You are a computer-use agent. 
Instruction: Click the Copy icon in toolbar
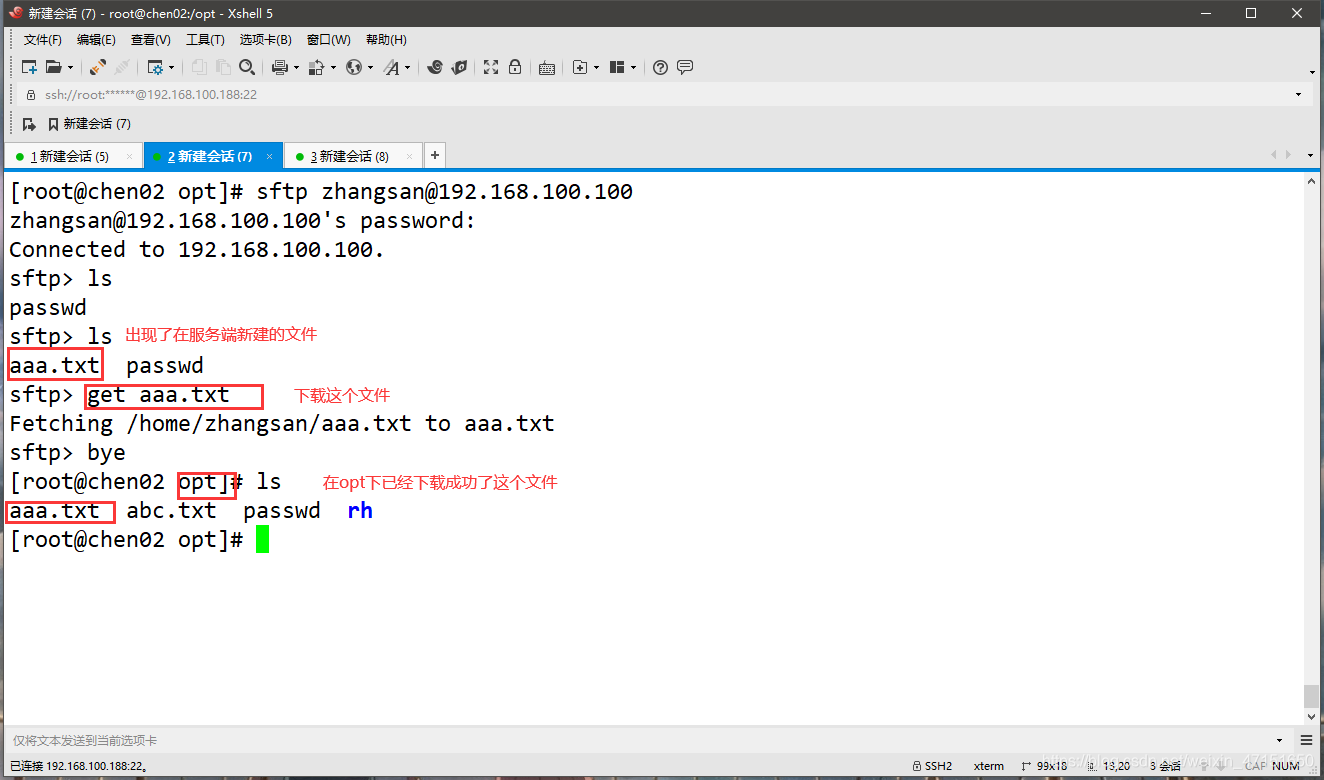pyautogui.click(x=199, y=67)
